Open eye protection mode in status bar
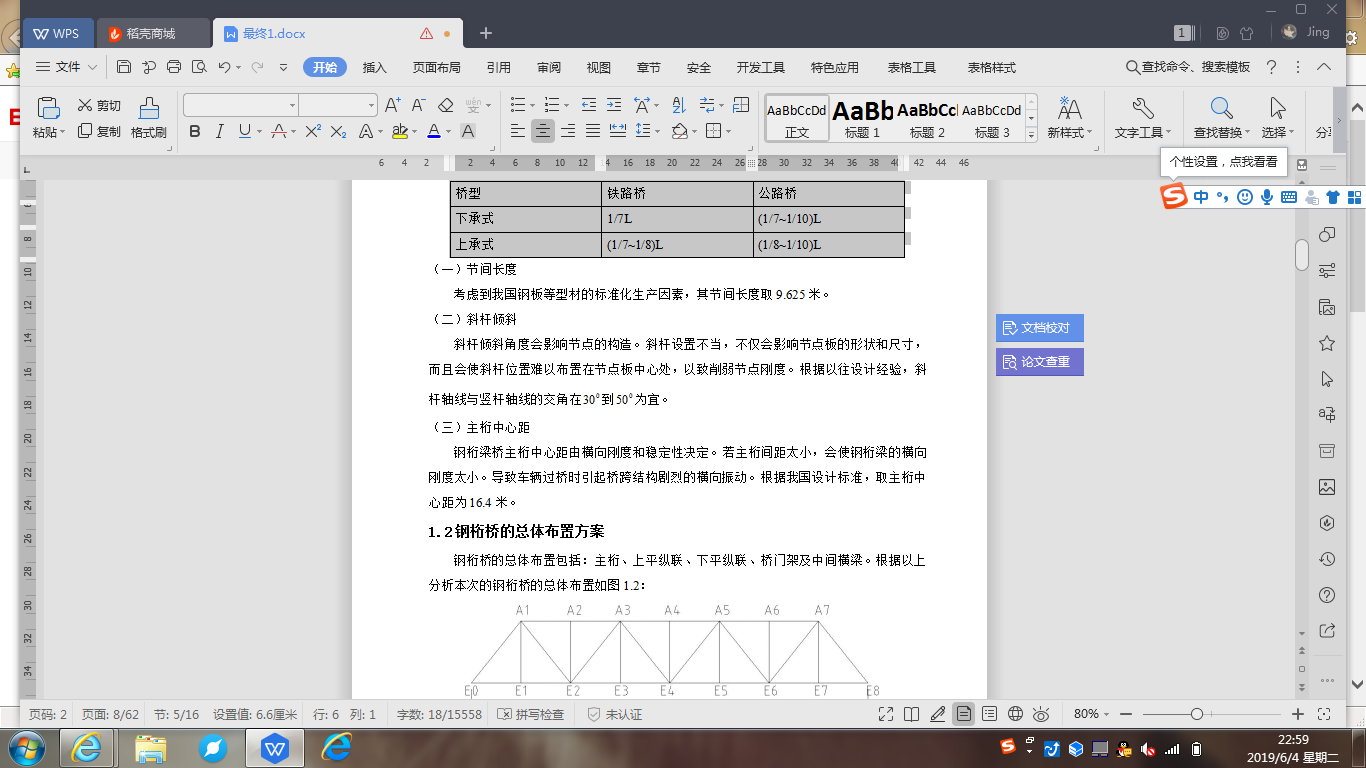Viewport: 1366px width, 768px height. coord(1041,714)
